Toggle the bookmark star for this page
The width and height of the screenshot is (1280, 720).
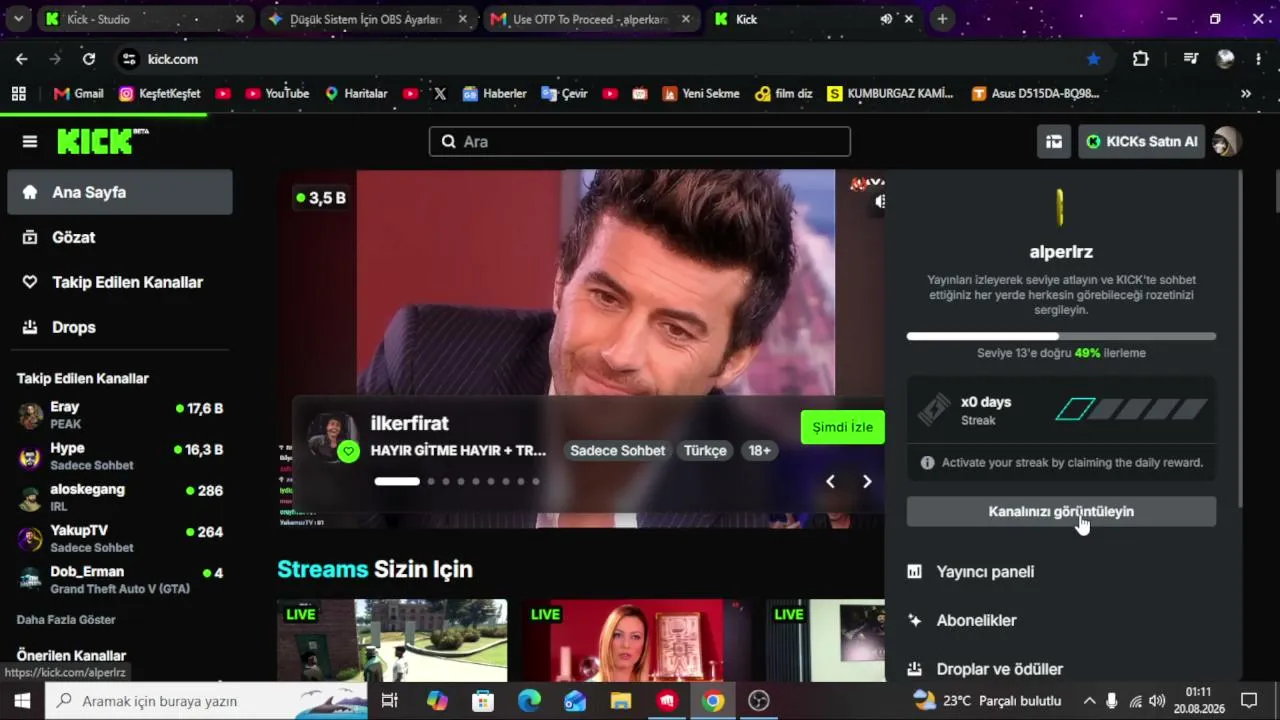1094,59
